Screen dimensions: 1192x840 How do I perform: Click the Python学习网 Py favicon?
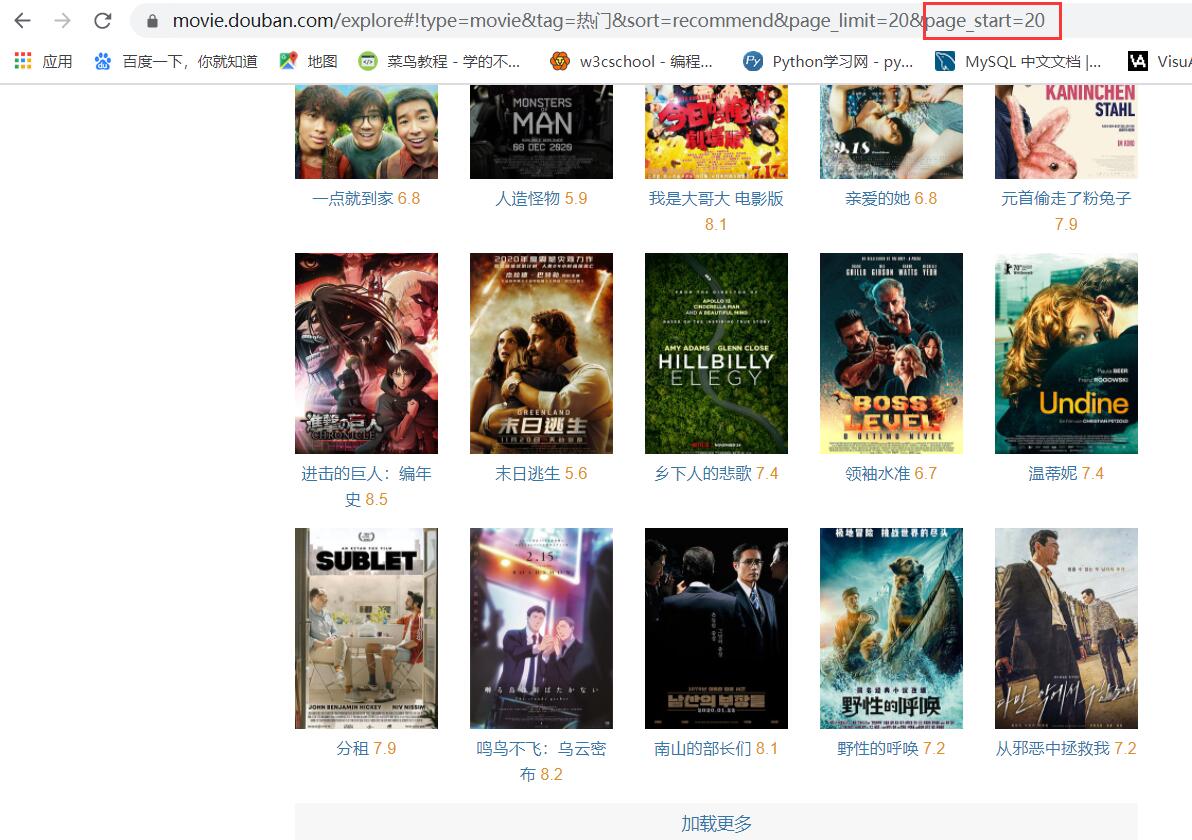[x=753, y=62]
